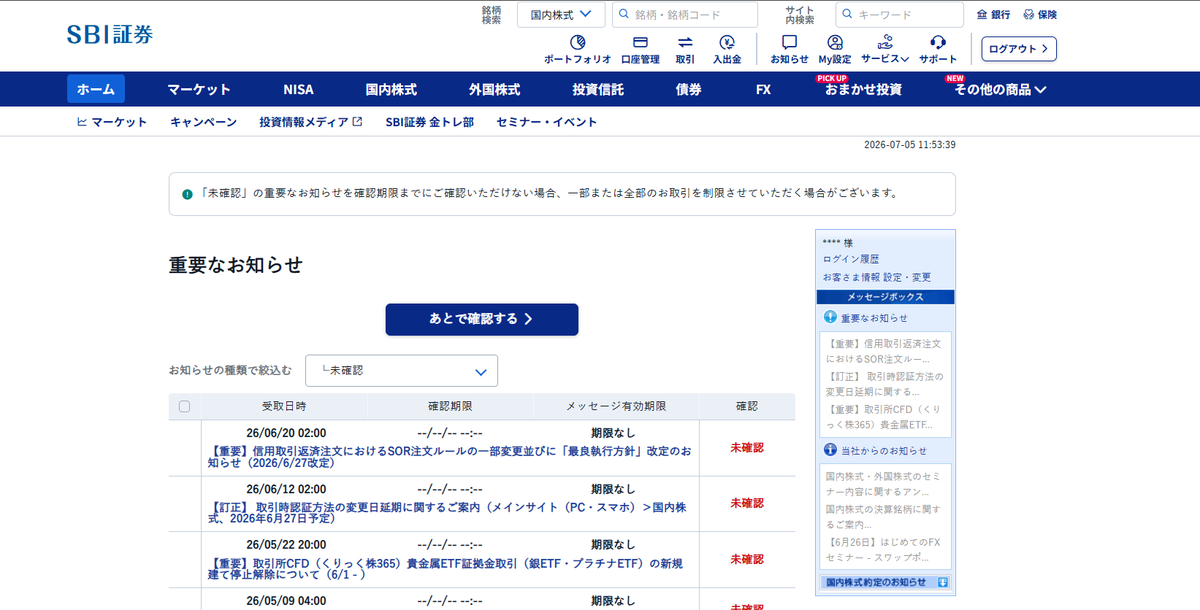
Task: Go to 国内株式 main menu
Action: tap(391, 89)
